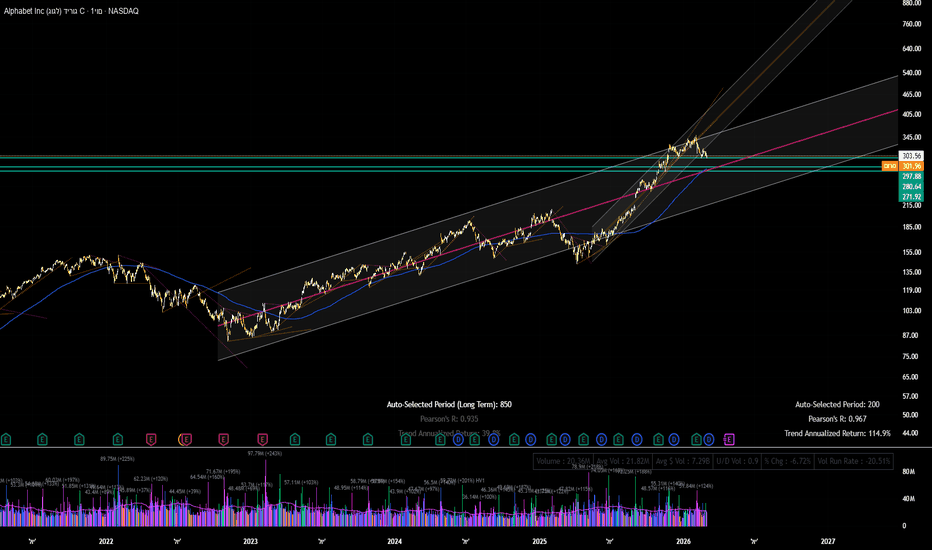Click the orange 301.96 price label

tap(911, 166)
